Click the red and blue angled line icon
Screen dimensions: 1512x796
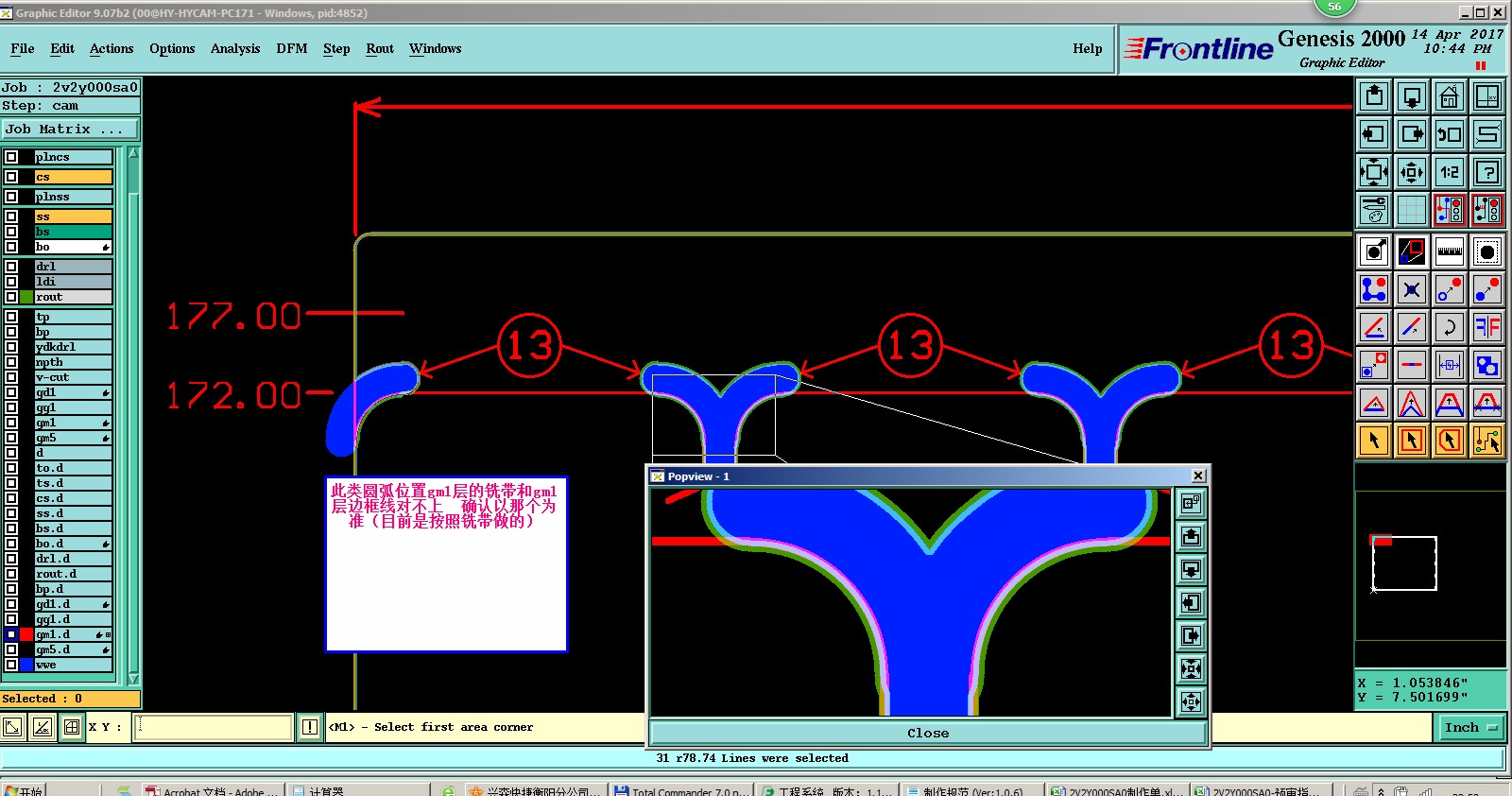(x=1412, y=327)
